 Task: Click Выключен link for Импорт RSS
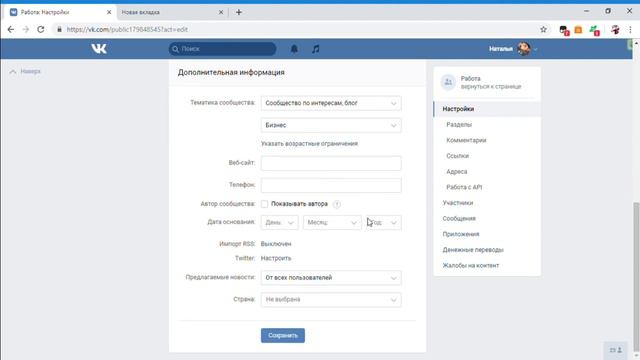(x=276, y=244)
